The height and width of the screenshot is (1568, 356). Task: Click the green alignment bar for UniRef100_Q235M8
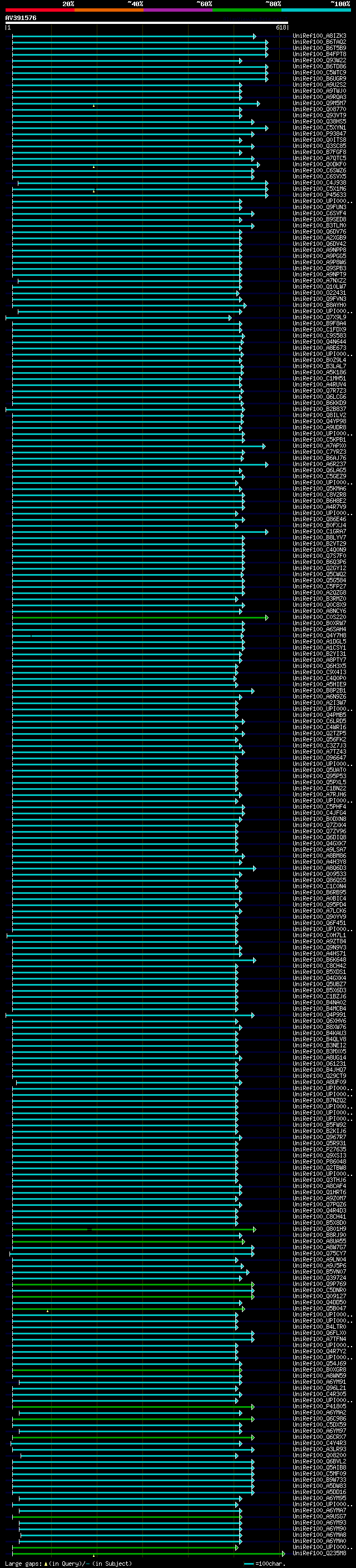[x=149, y=1554]
